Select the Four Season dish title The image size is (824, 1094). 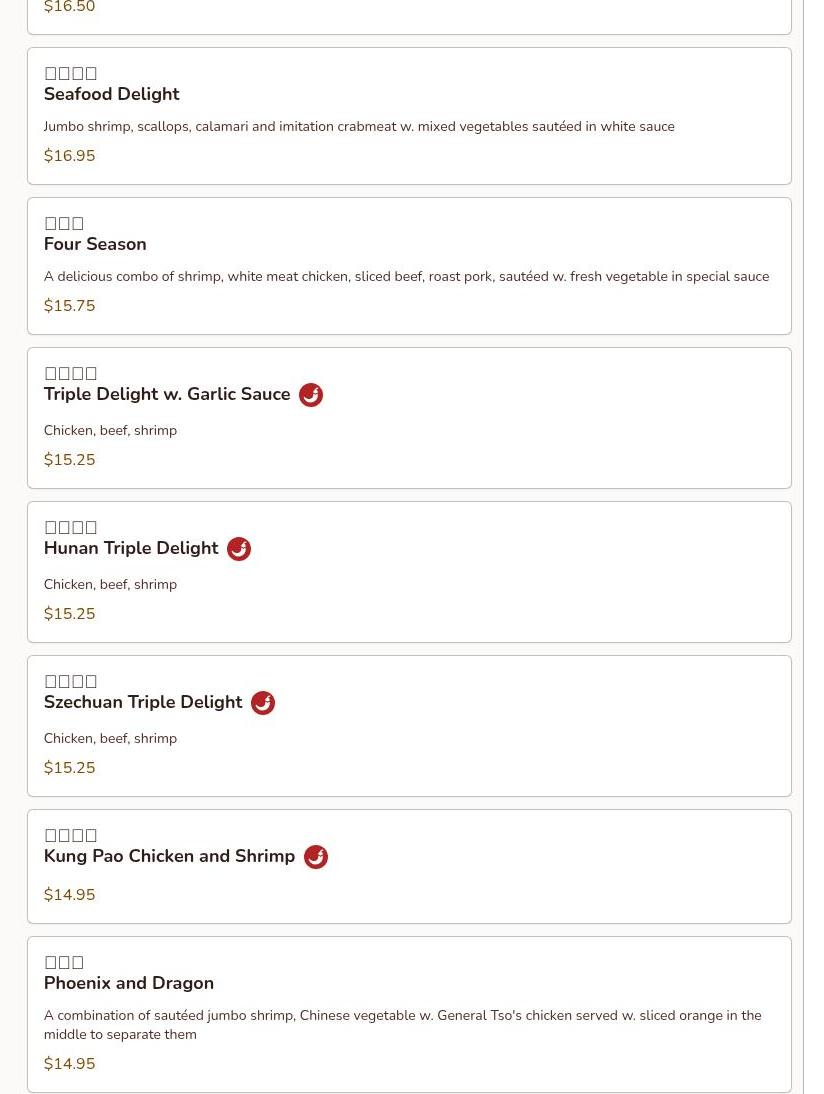tap(95, 244)
